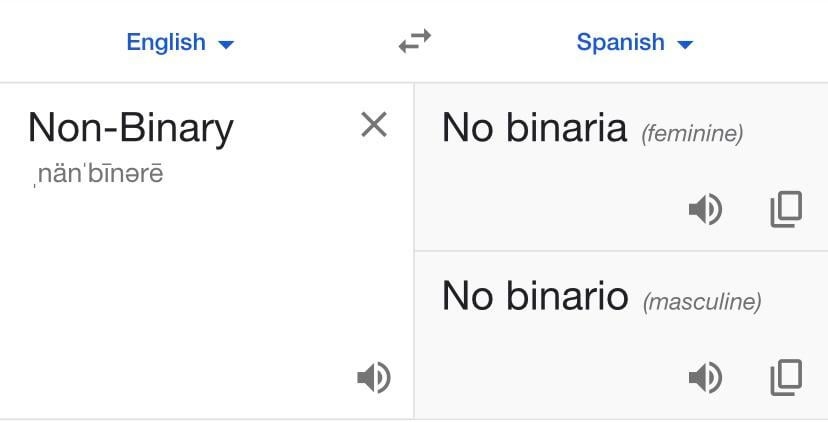The width and height of the screenshot is (828, 422).
Task: Copy the feminine translation No binaria
Action: [x=786, y=209]
